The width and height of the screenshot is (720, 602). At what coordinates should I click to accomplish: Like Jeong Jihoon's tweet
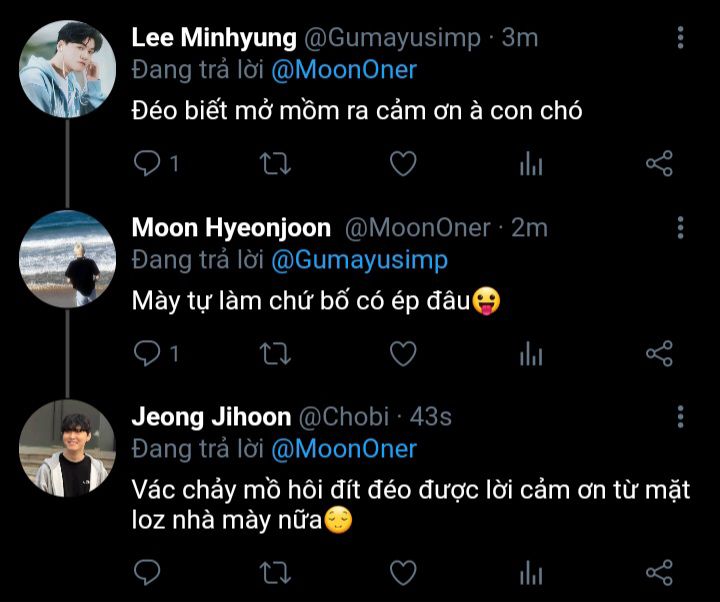pyautogui.click(x=402, y=572)
